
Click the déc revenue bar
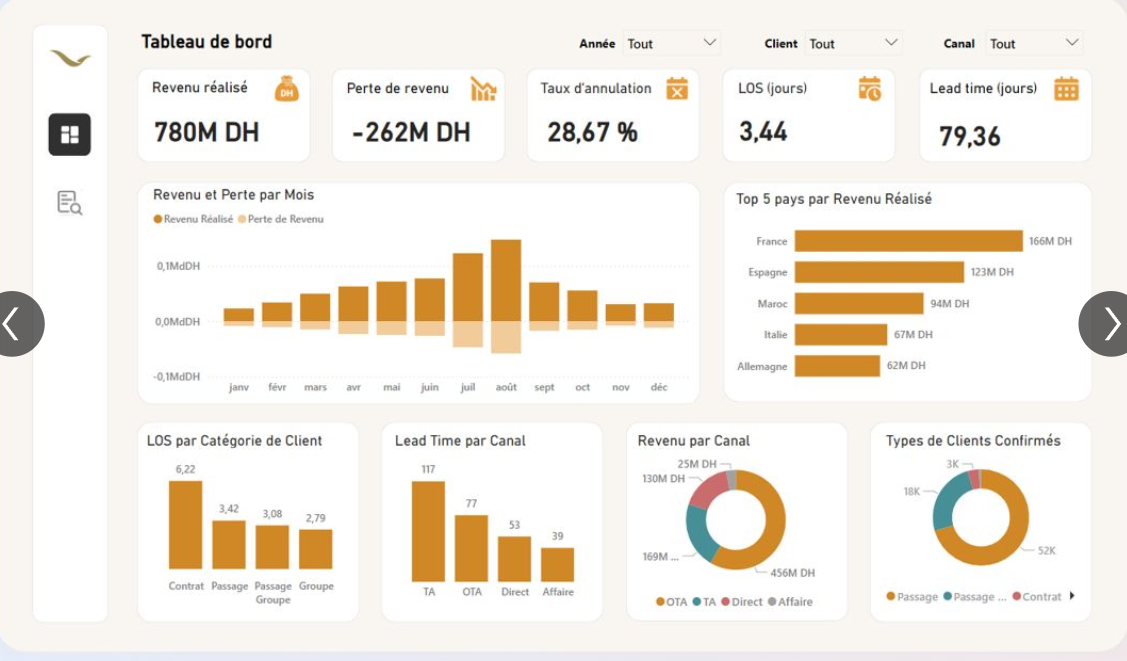tap(658, 313)
